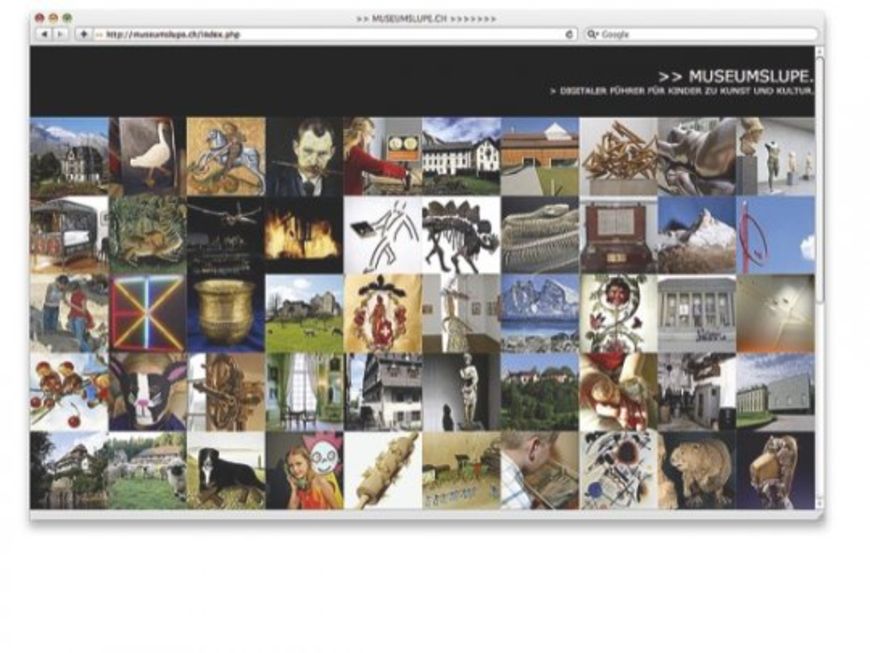Open the modern grey museum building thumbnail
The height and width of the screenshot is (653, 870).
coord(776,392)
